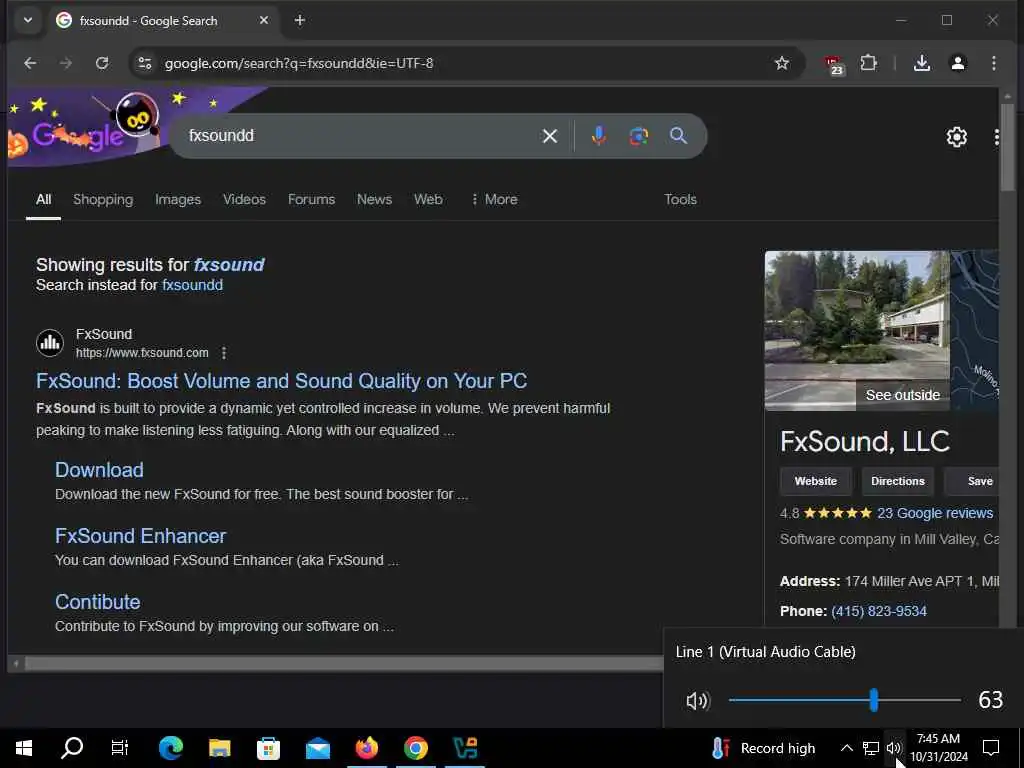This screenshot has height=768, width=1024.
Task: Click the FxSound site favicon
Action: coord(50,342)
